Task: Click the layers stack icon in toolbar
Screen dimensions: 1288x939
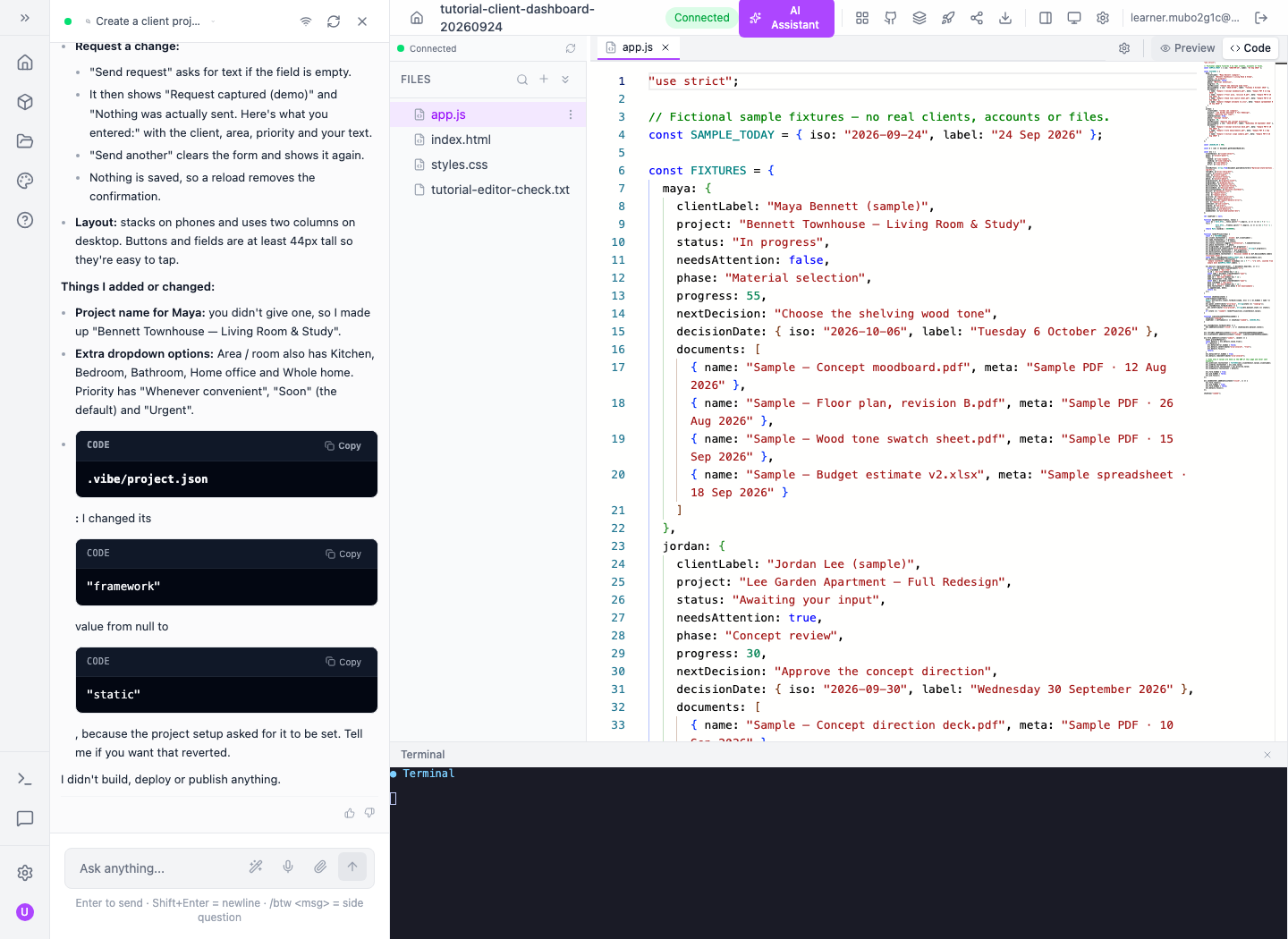Action: (x=919, y=18)
